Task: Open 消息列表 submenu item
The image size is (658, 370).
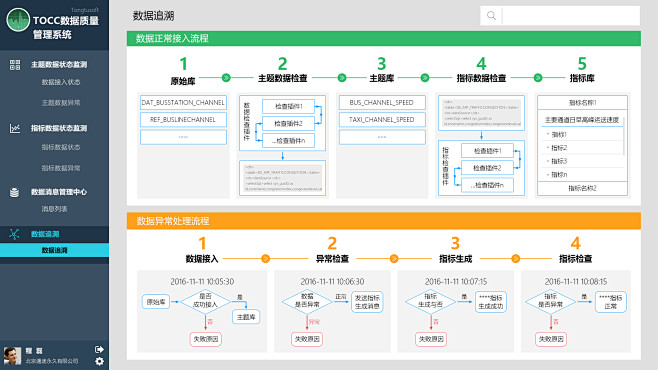Action: [55, 209]
